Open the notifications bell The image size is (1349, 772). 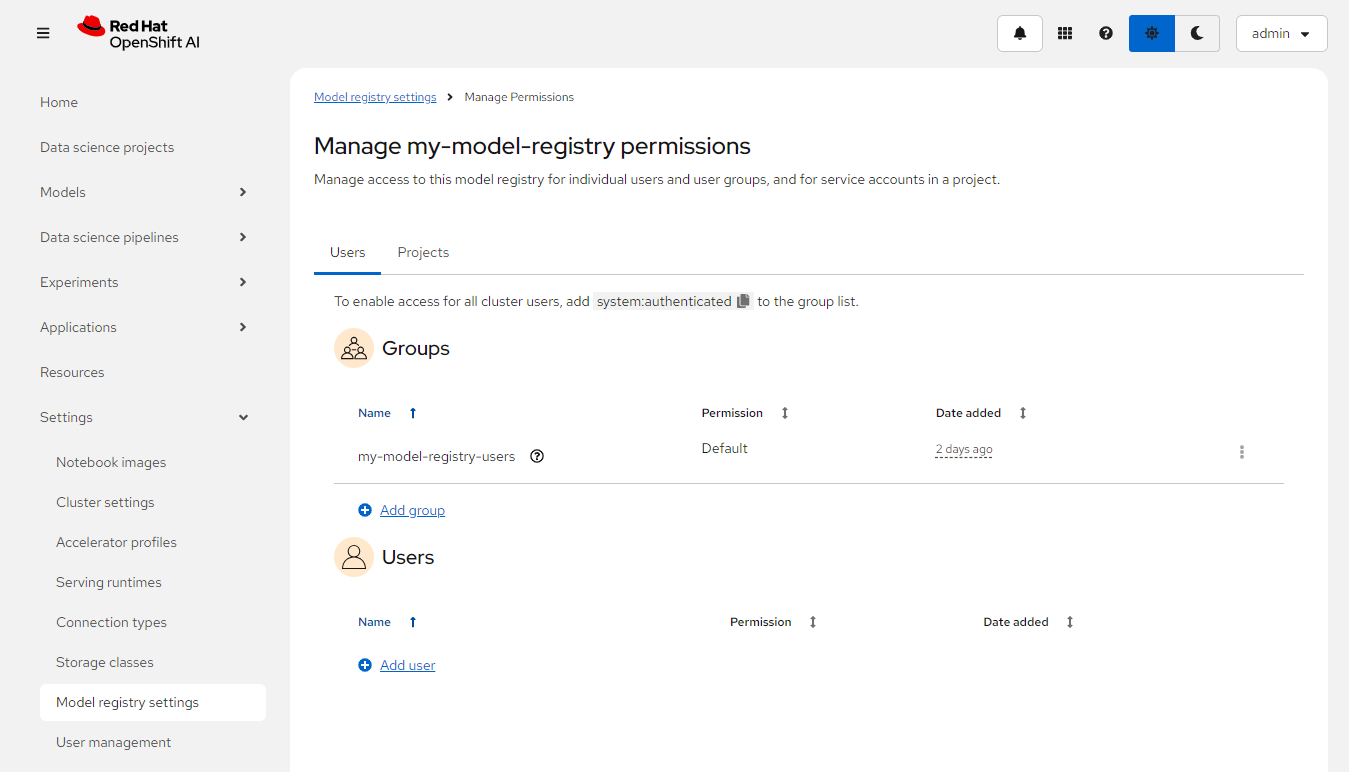[1020, 33]
